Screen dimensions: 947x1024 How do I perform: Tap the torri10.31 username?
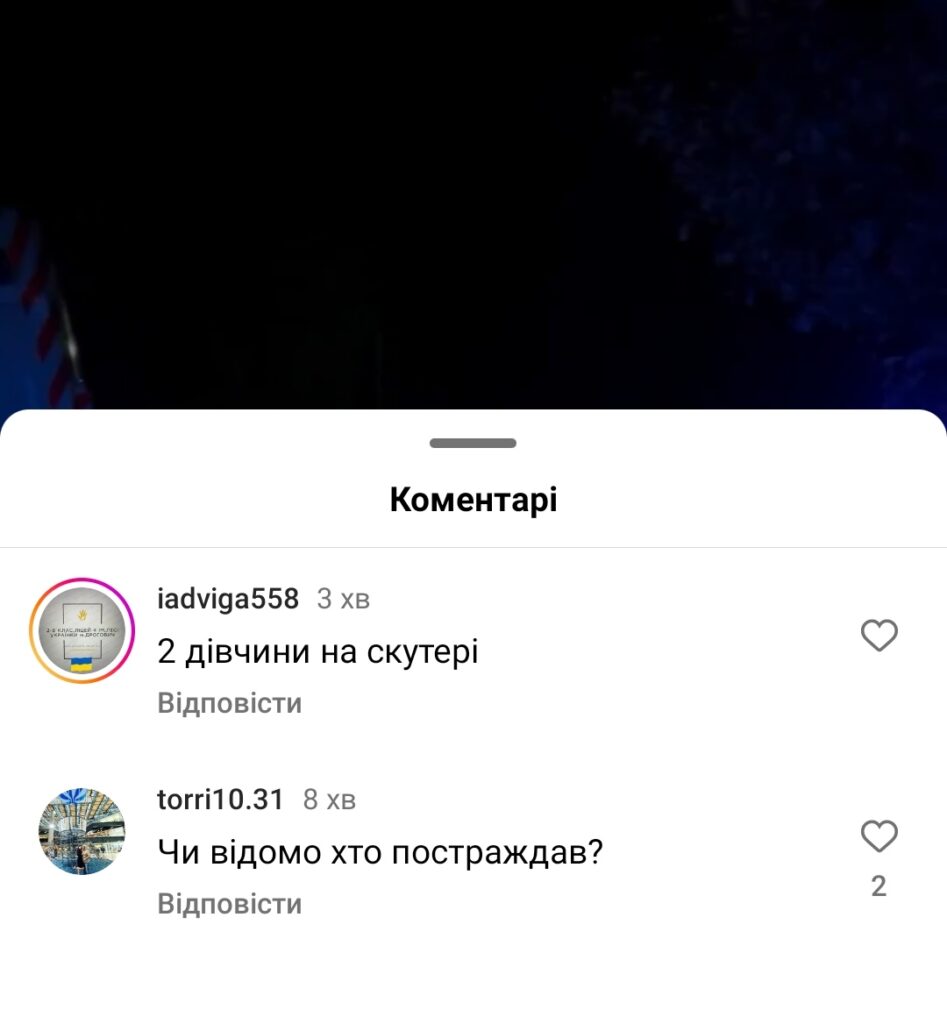point(220,799)
